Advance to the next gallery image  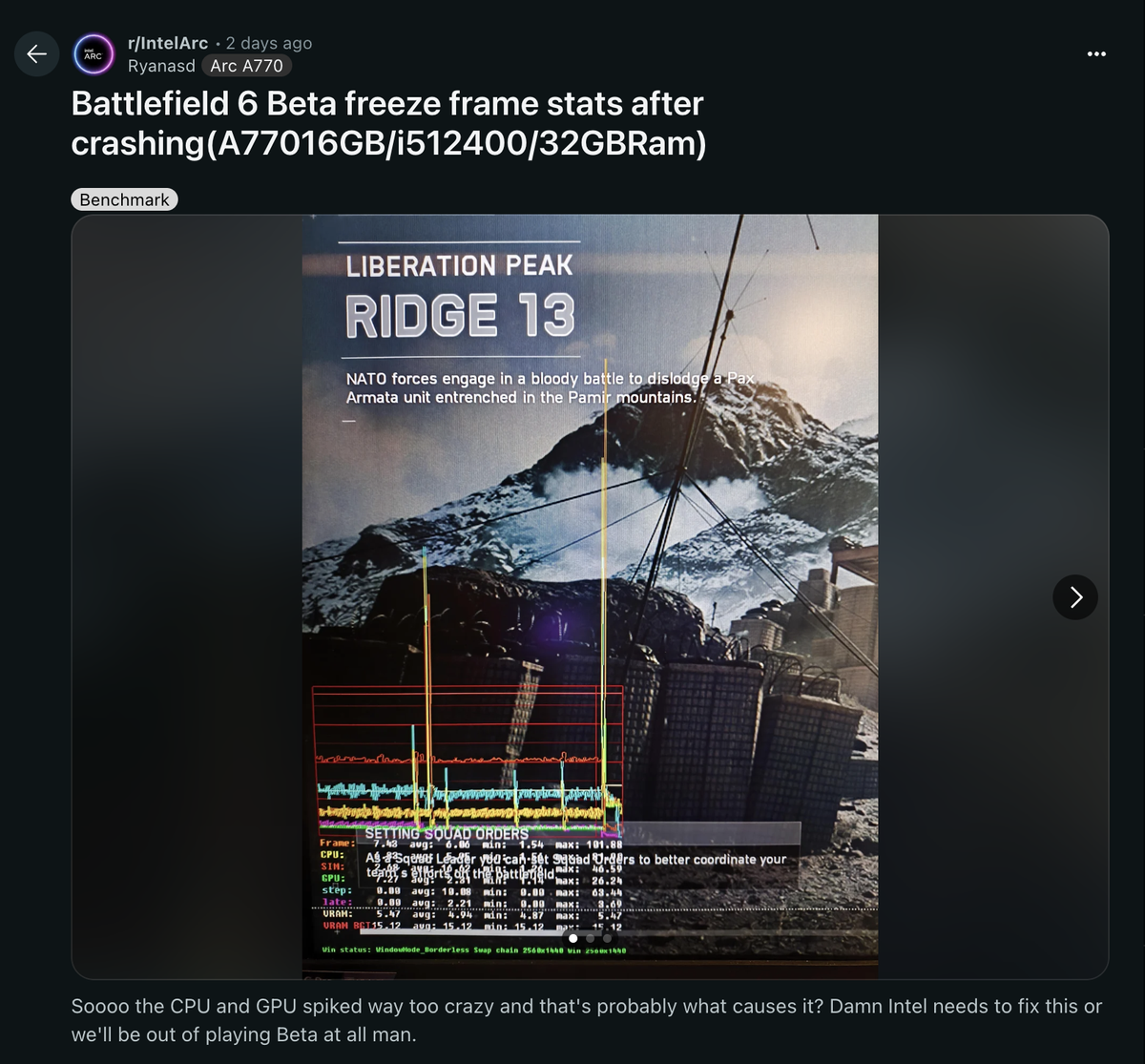point(1075,597)
